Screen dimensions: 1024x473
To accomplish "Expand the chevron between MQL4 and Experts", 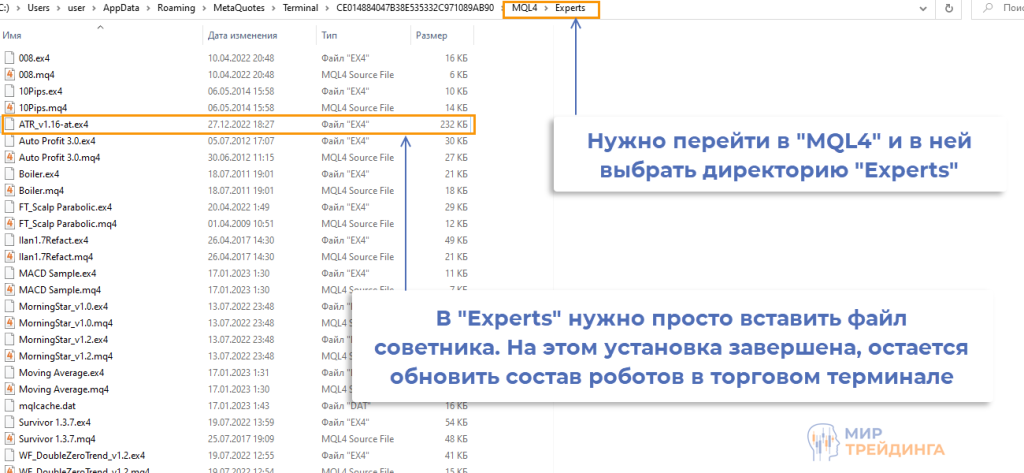I will point(545,8).
